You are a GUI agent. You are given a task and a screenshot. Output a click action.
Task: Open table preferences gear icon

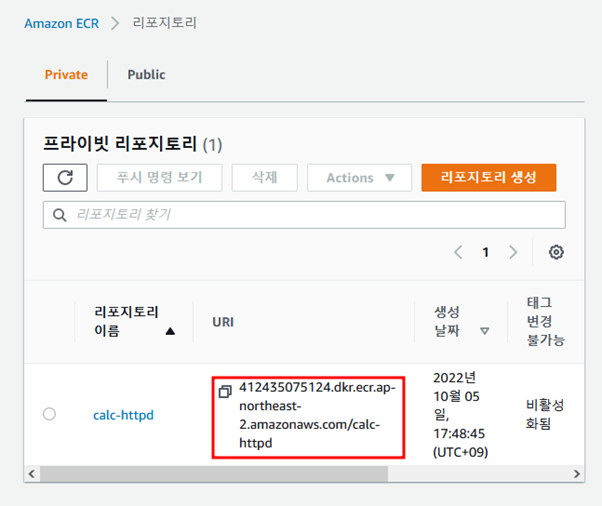point(556,252)
